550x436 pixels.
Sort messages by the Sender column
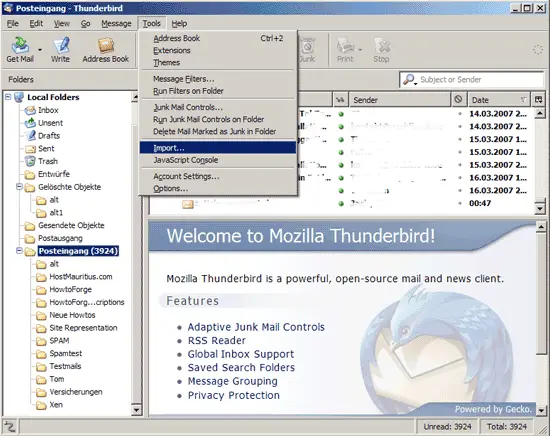tap(400, 100)
